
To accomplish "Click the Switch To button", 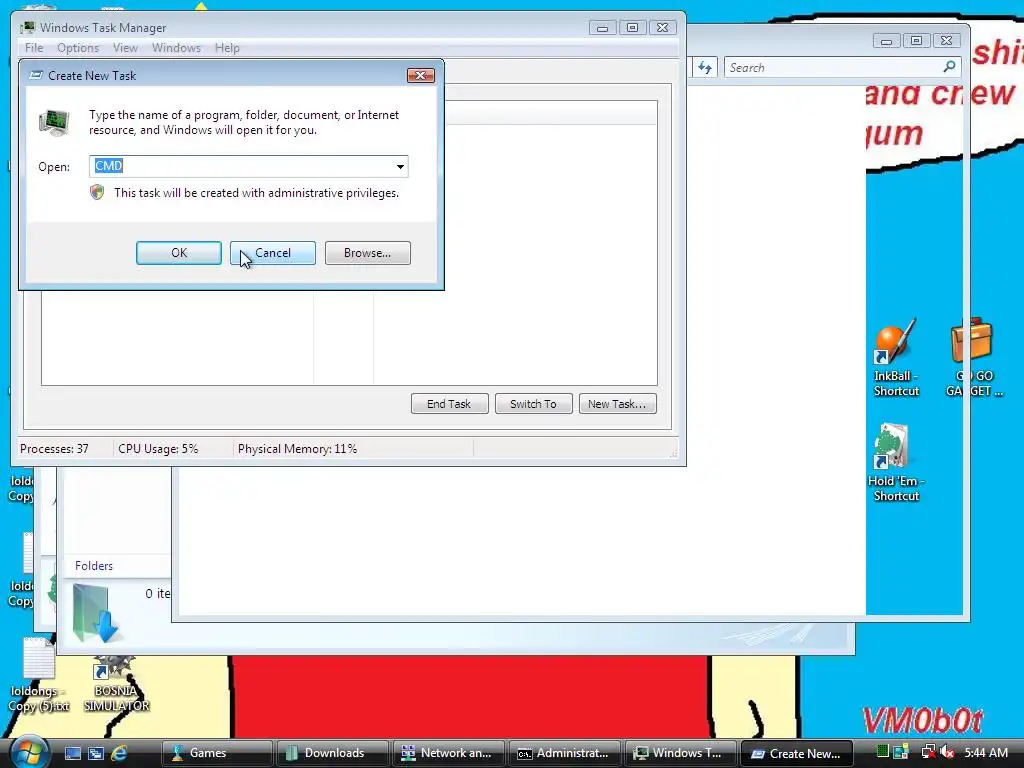I will (x=534, y=404).
